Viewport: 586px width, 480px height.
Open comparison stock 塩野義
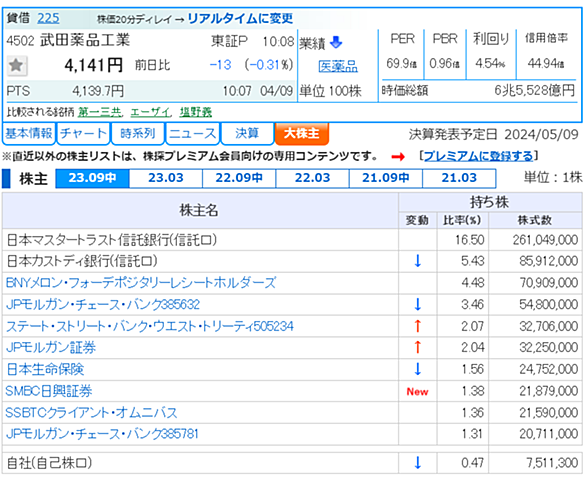(196, 112)
